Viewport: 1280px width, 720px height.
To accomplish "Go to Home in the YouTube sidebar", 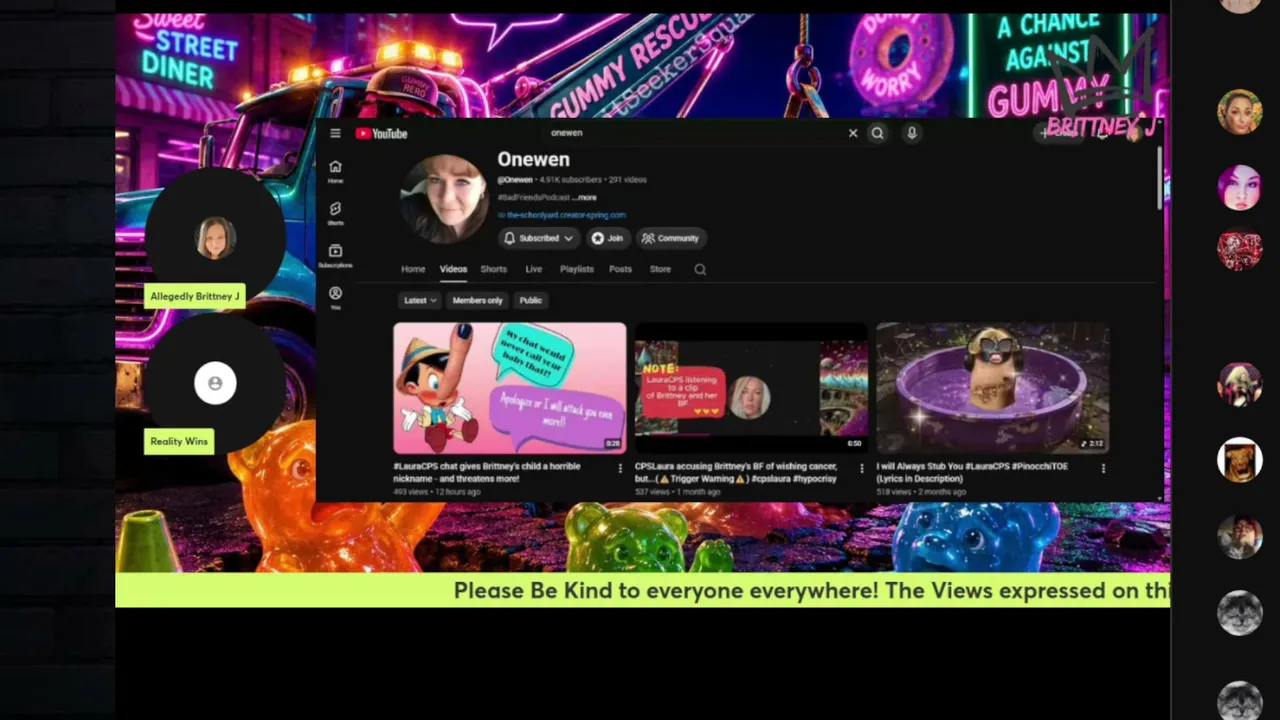I will (335, 171).
